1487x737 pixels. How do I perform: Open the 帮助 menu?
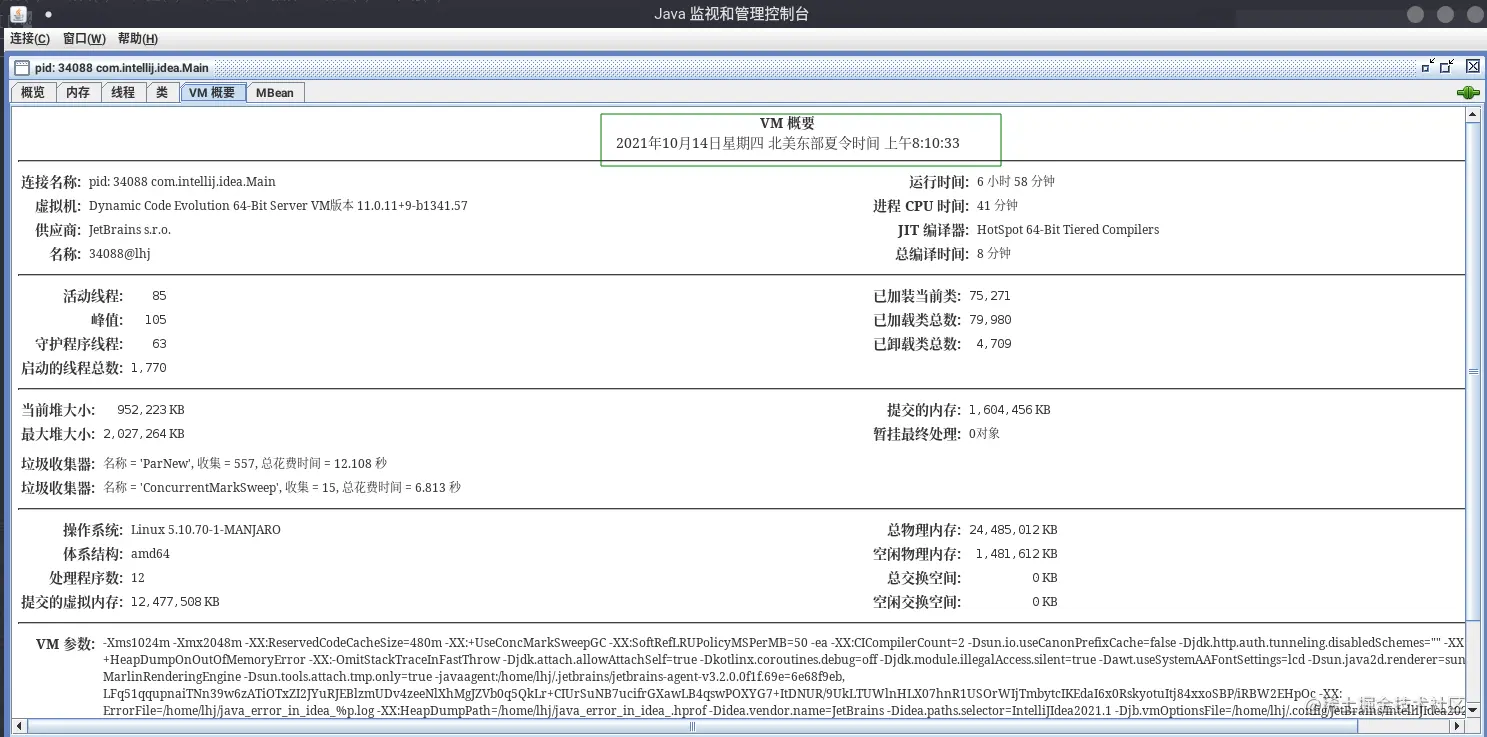tap(138, 39)
